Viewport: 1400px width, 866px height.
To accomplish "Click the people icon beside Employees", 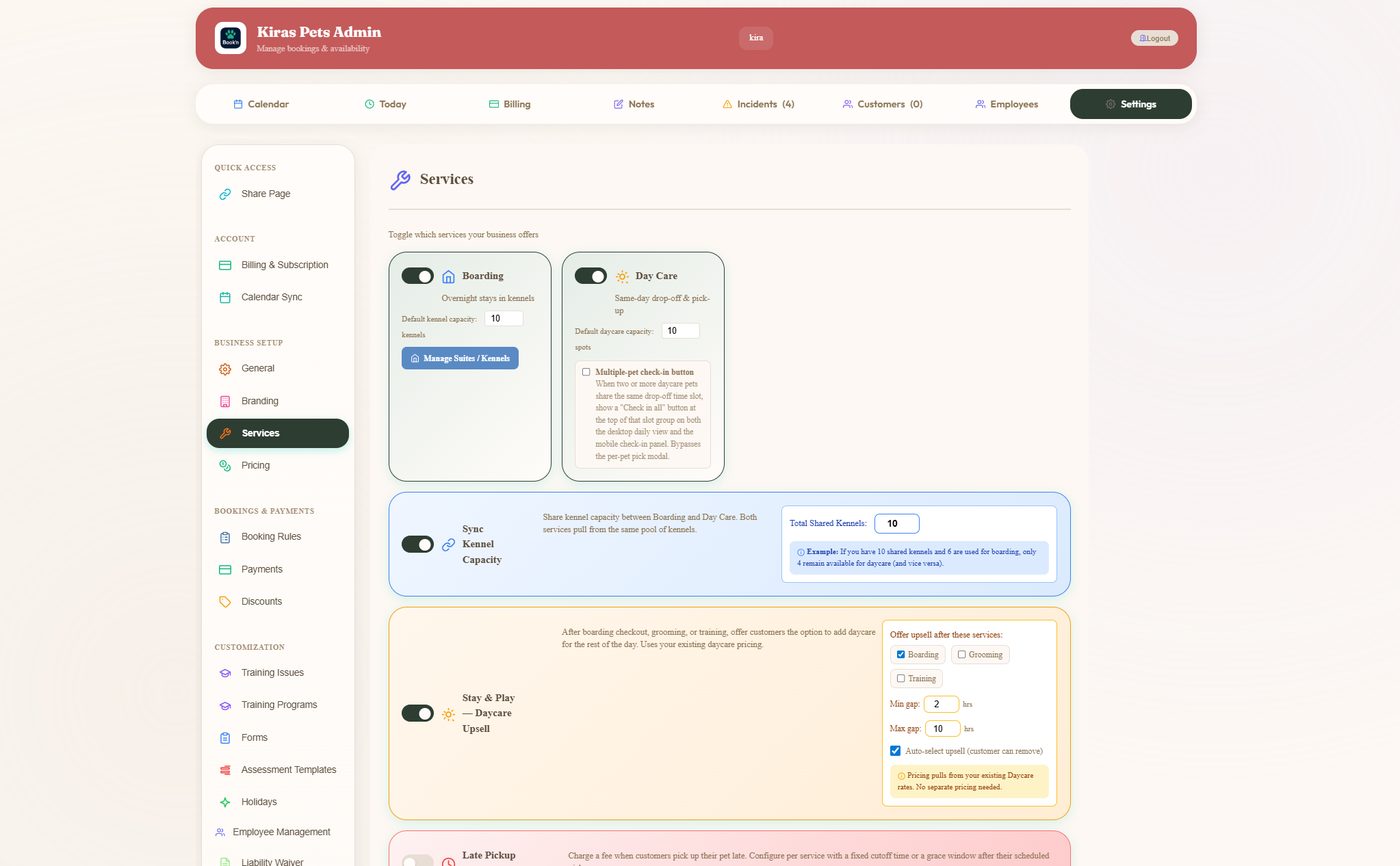I will tap(980, 104).
